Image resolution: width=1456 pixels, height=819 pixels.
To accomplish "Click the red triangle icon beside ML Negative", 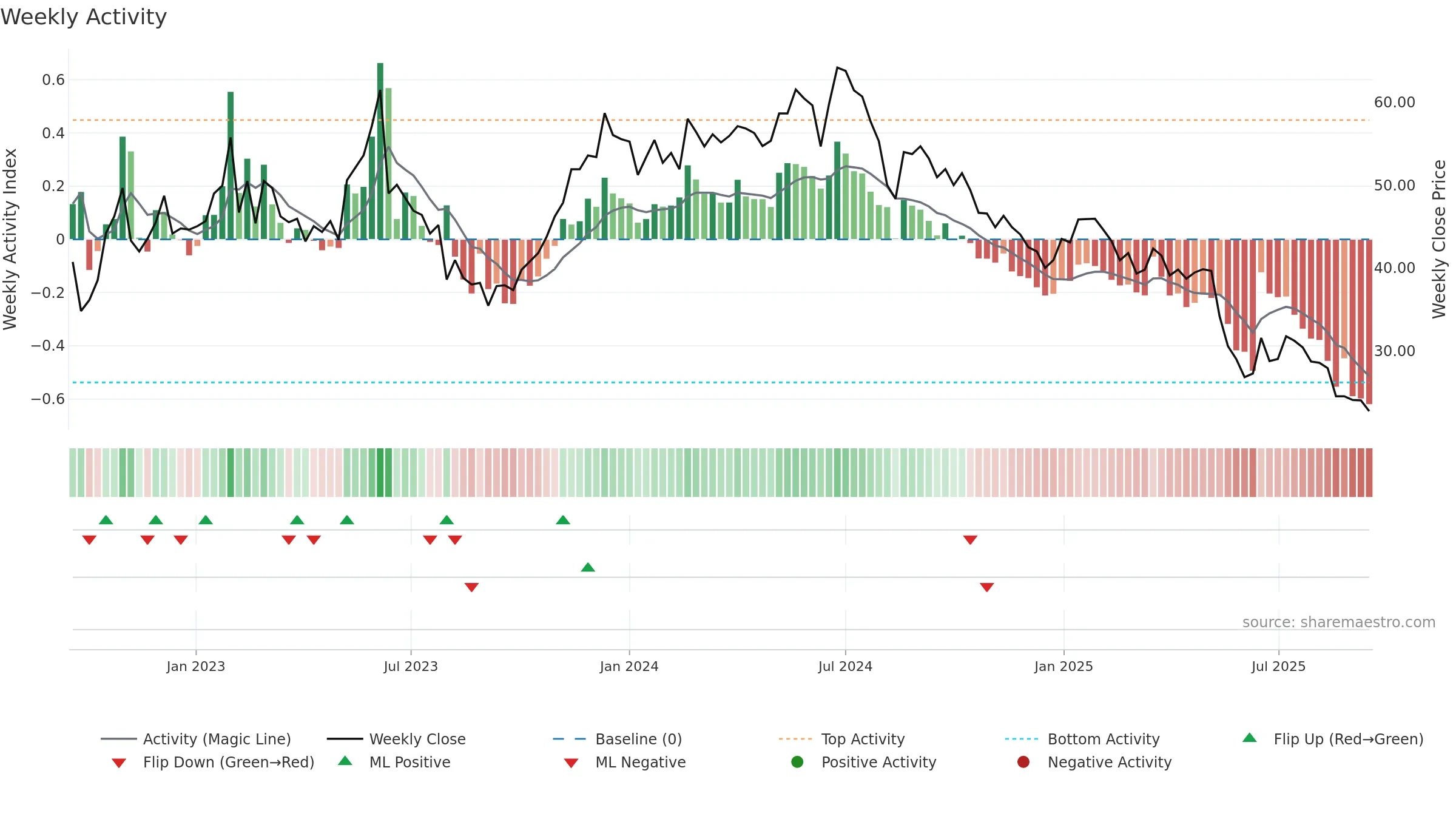I will 571,763.
